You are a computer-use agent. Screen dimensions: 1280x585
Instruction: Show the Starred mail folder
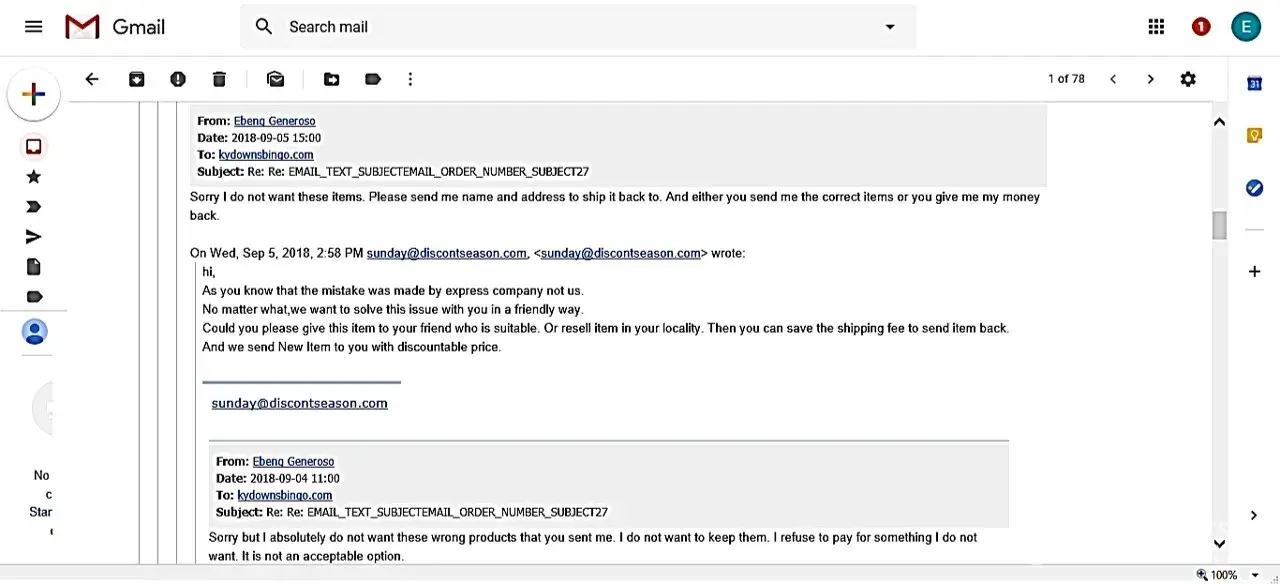(33, 177)
